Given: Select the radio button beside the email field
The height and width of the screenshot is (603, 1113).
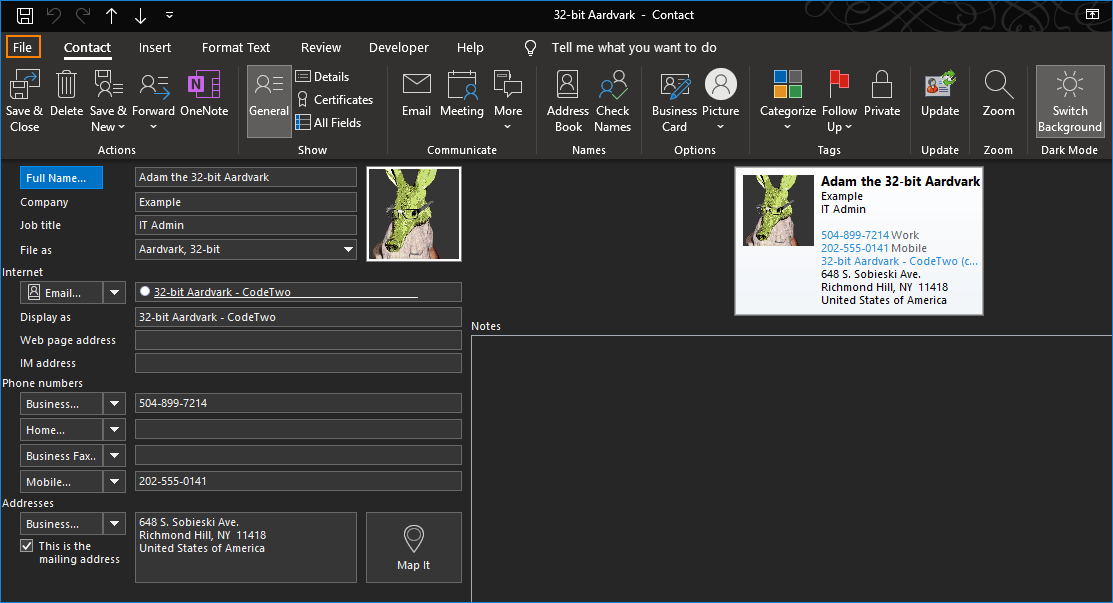Looking at the screenshot, I should [143, 291].
